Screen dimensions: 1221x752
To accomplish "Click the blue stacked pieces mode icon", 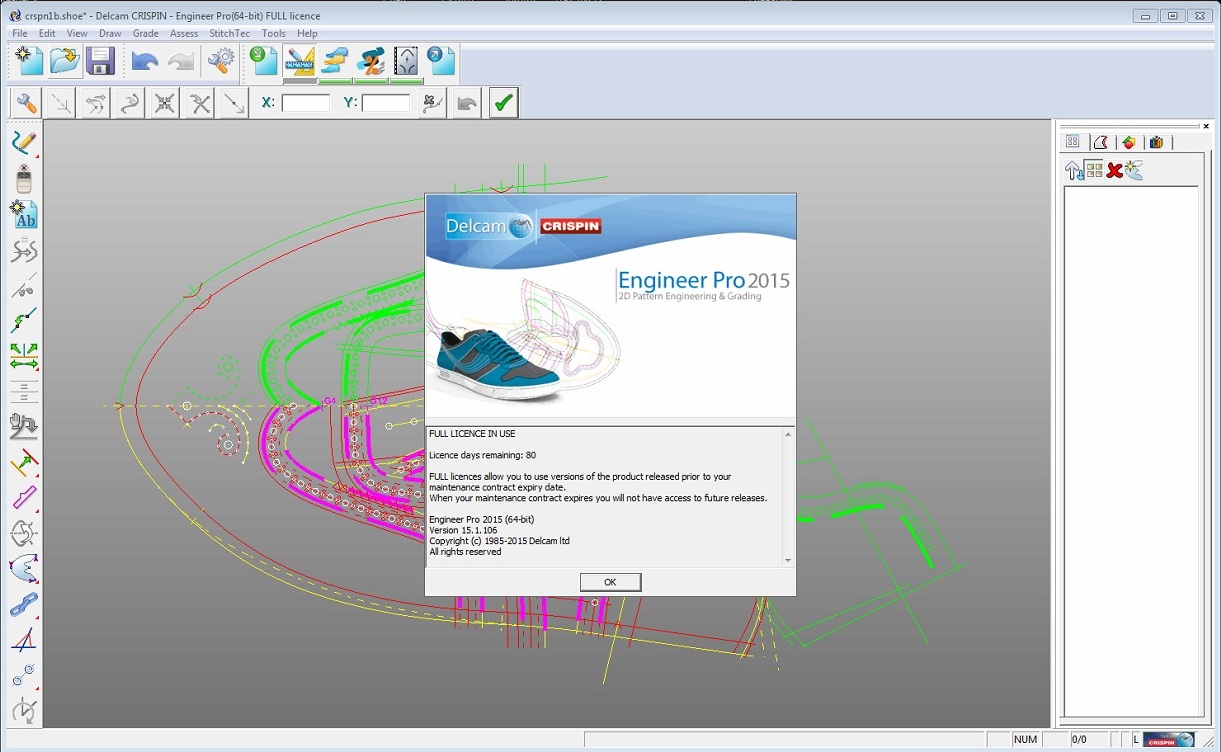I will (335, 61).
